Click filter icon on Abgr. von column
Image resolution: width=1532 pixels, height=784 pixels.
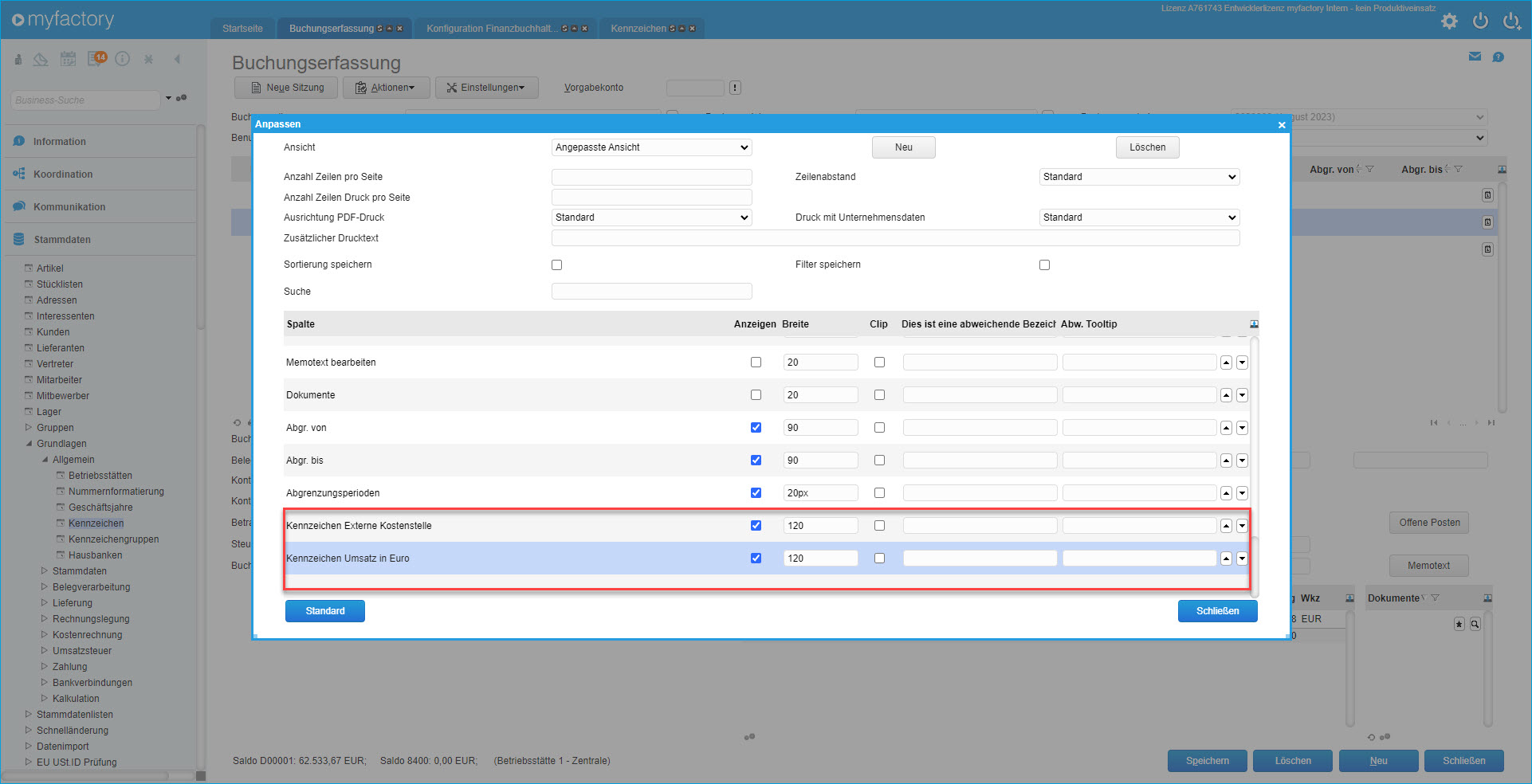tap(1369, 169)
